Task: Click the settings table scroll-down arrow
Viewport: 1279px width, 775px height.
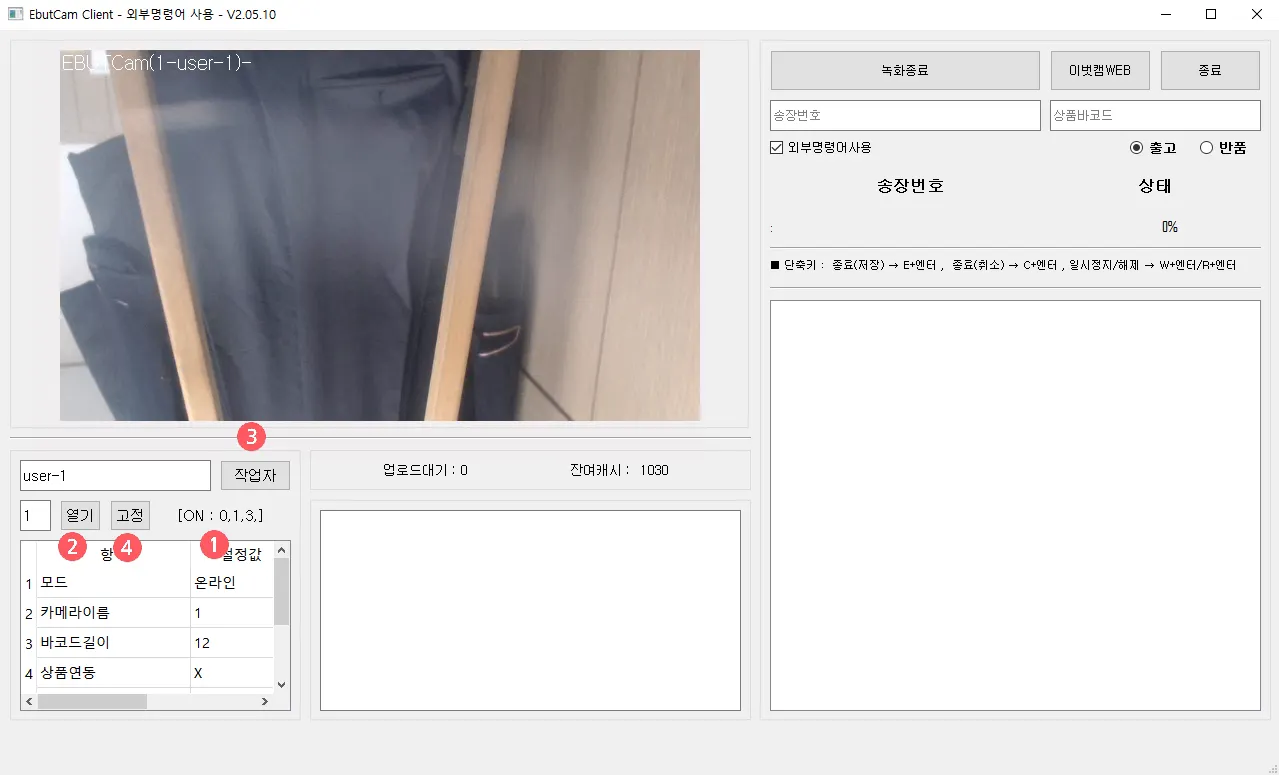Action: point(282,684)
